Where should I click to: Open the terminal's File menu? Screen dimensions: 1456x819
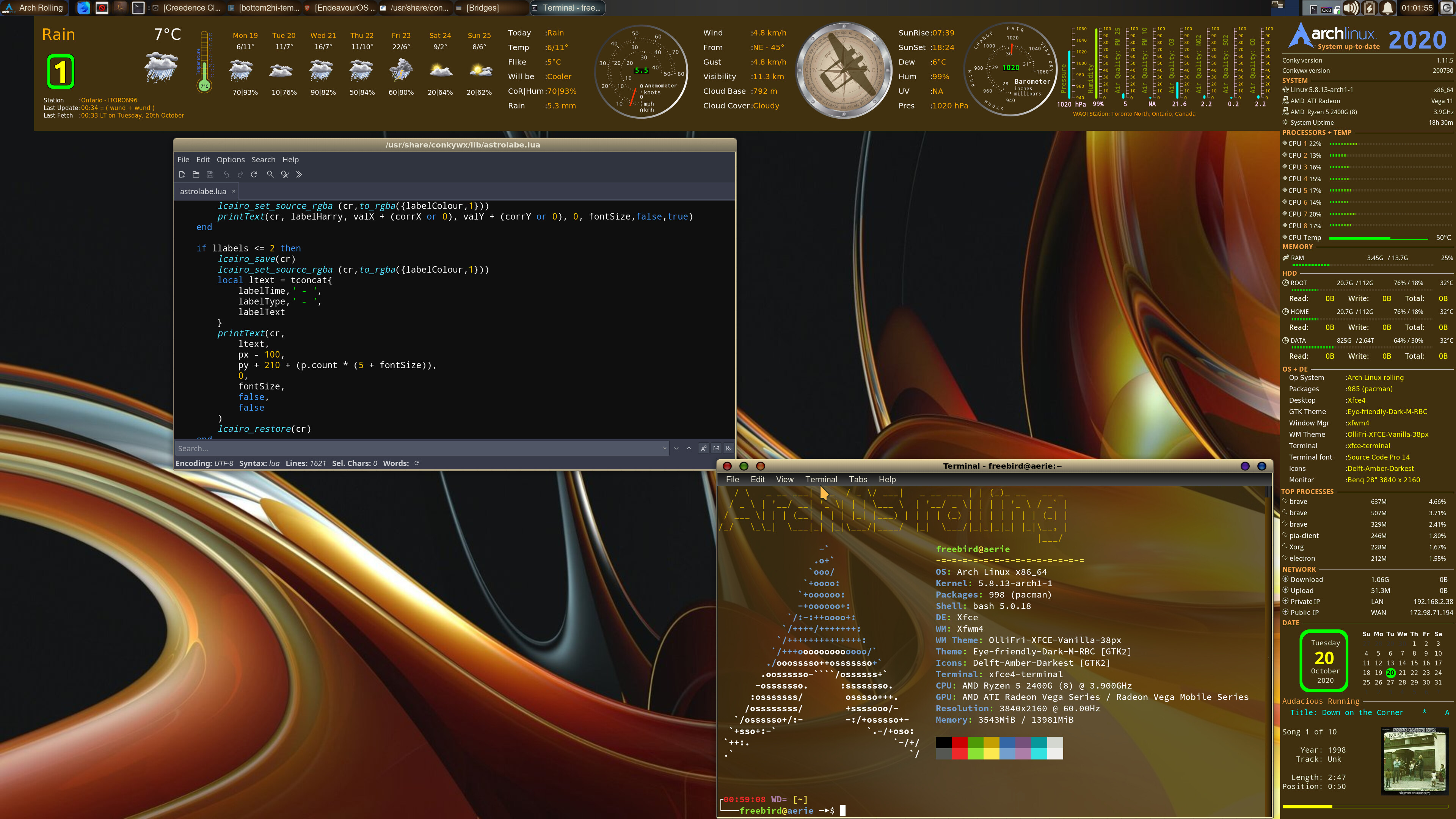733,480
